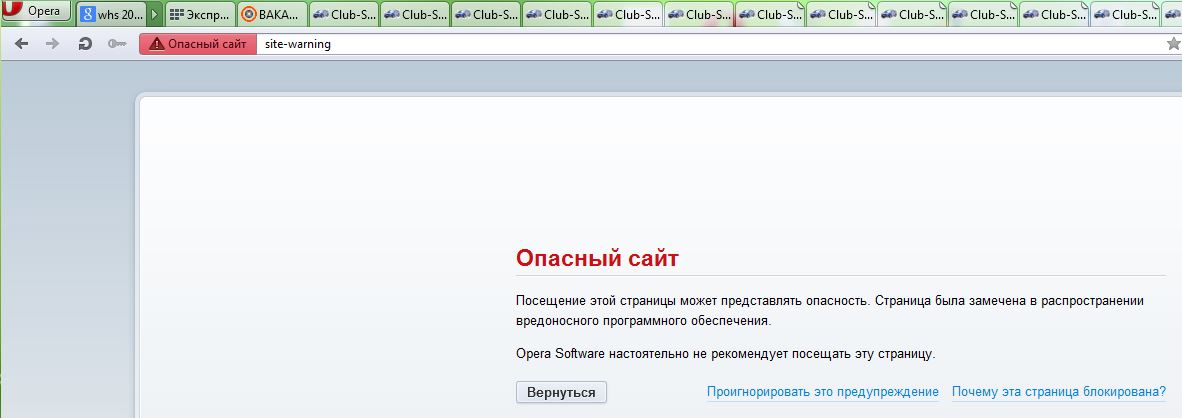Screen dimensions: 1182x418
Task: Click the grid icon on Экспр tab
Action: [x=177, y=15]
